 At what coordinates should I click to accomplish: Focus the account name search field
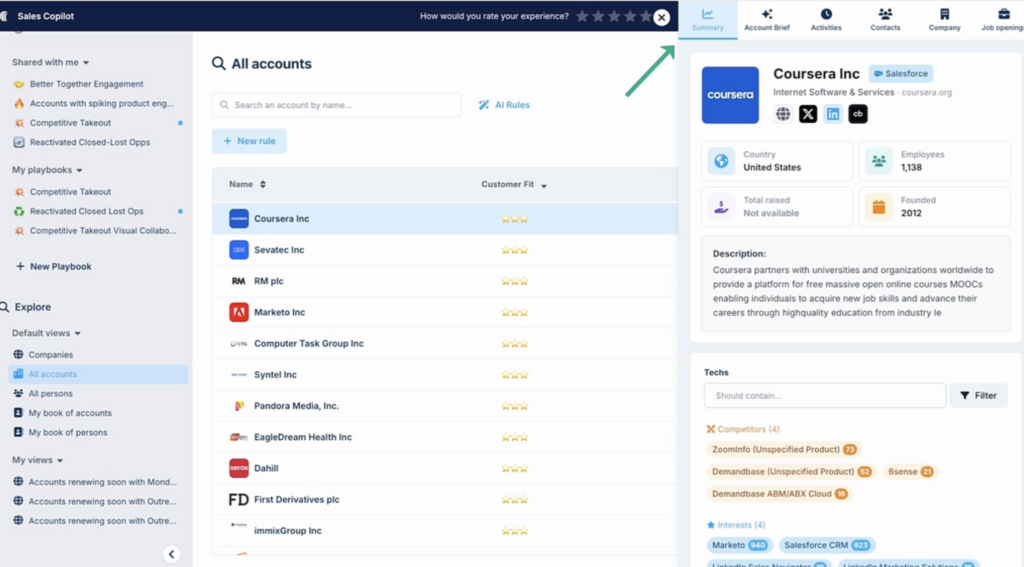pyautogui.click(x=336, y=105)
